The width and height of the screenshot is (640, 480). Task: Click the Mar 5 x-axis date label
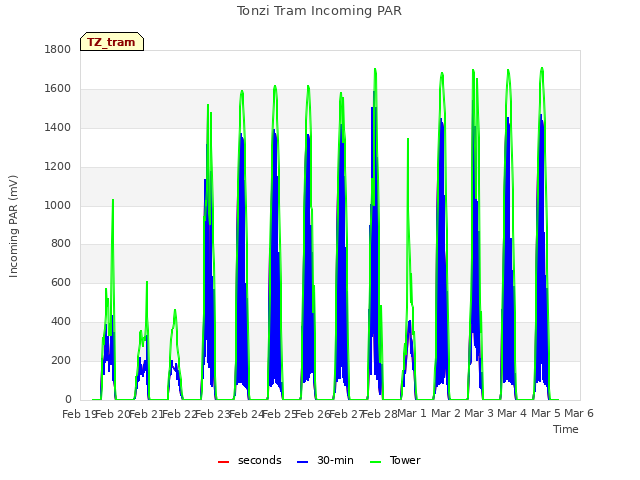pos(546,413)
